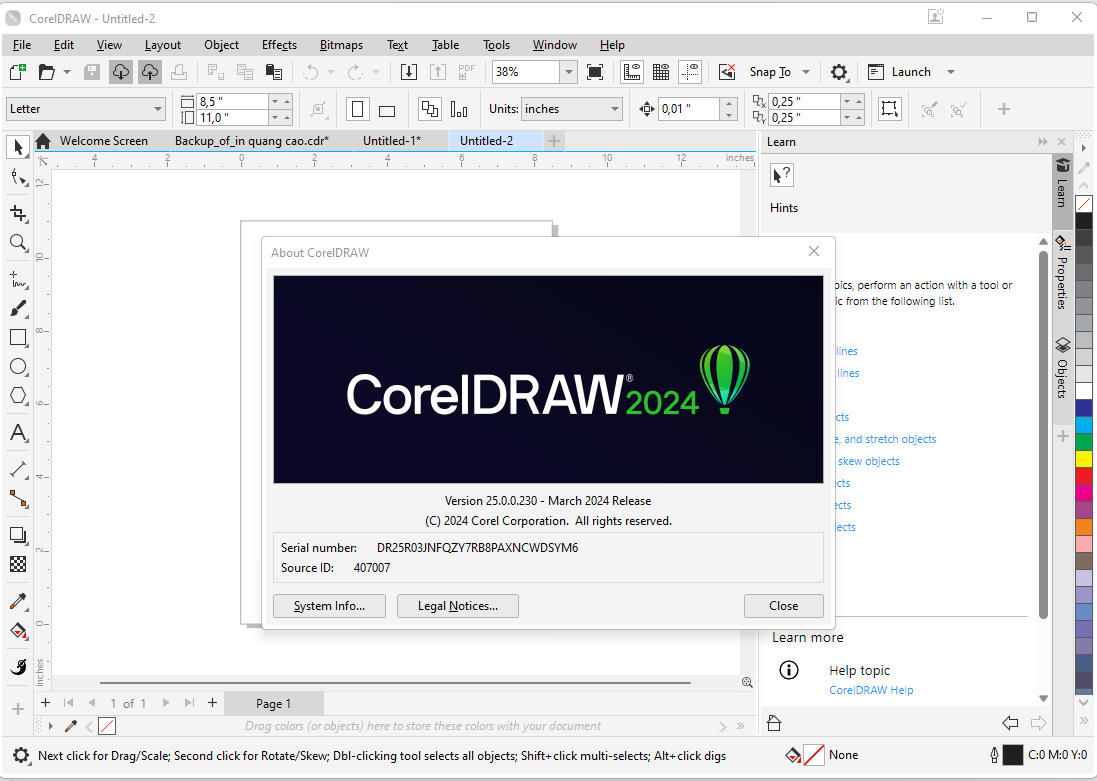This screenshot has height=781, width=1097.
Task: Open System Info in About dialog
Action: click(330, 606)
